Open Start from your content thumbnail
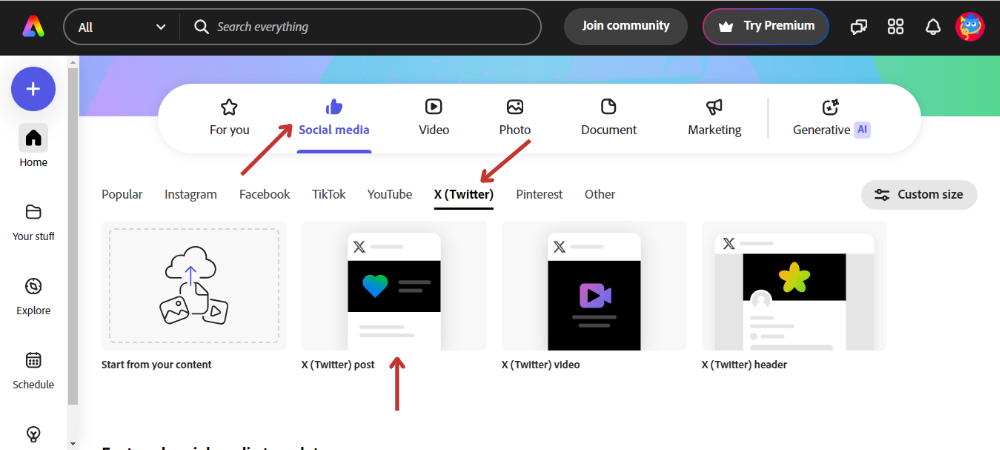This screenshot has width=1000, height=450. tap(194, 286)
